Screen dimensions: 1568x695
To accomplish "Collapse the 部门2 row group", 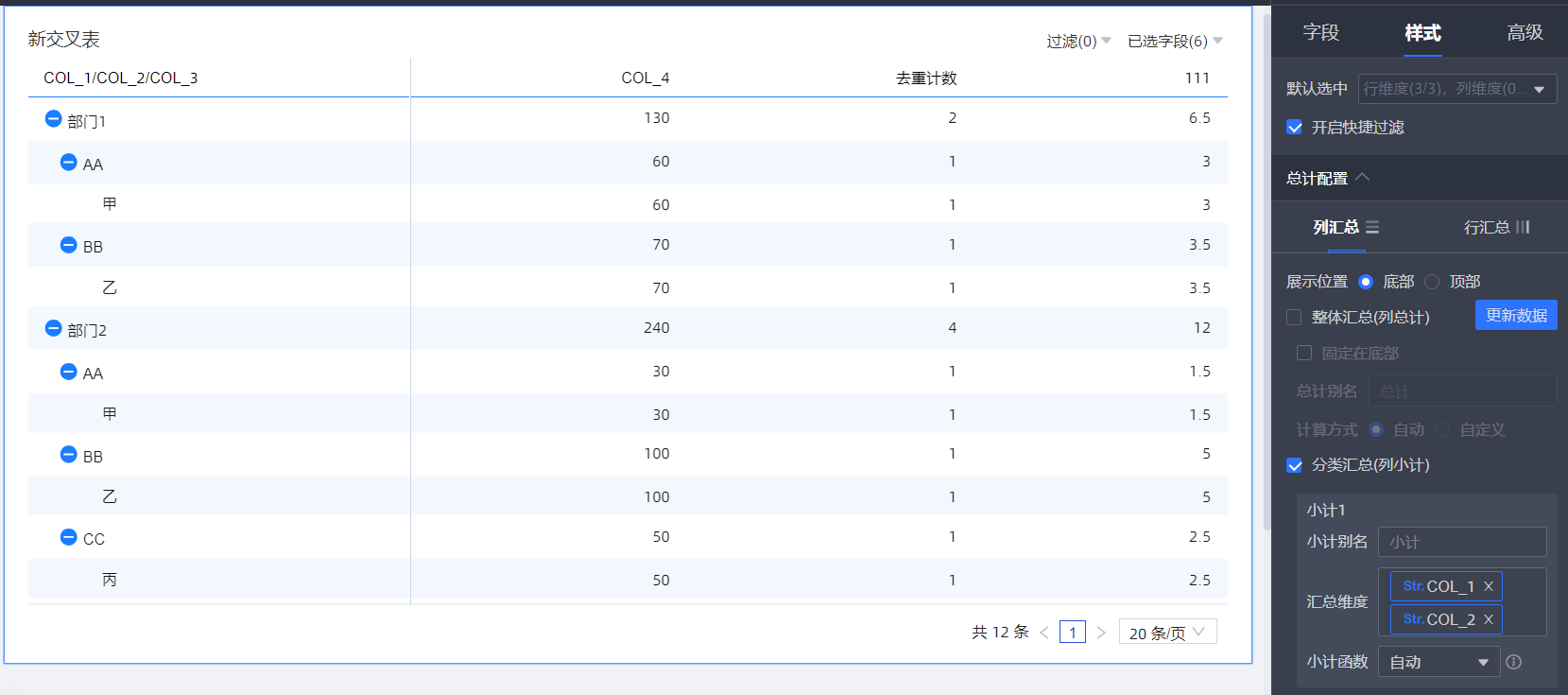I will (x=54, y=328).
